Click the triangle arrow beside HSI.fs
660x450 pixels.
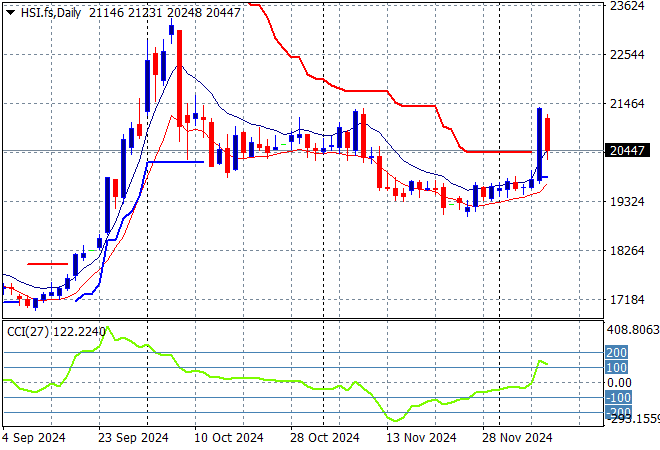pos(10,10)
